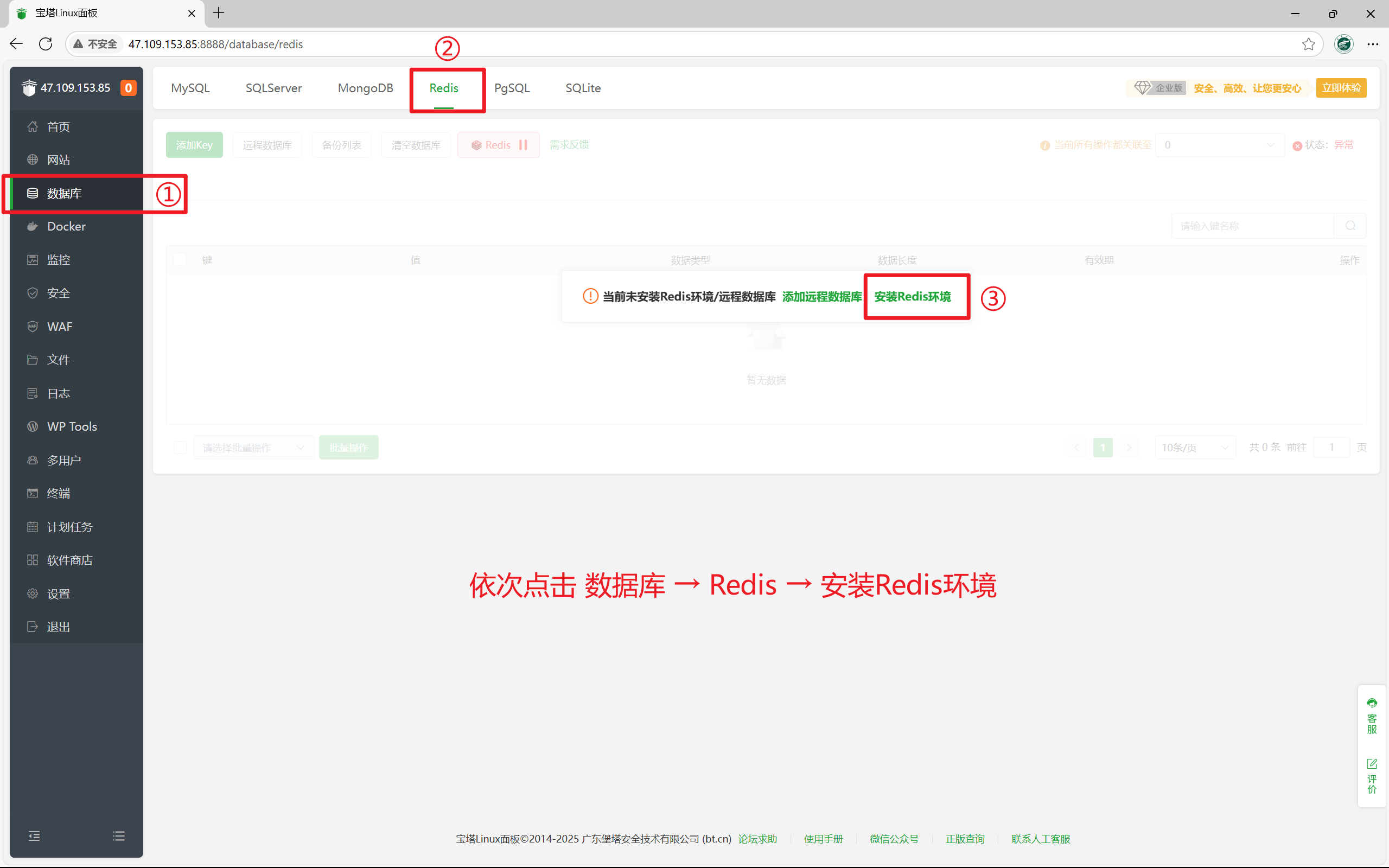This screenshot has width=1389, height=868.
Task: Click the 安装Redis环境 link
Action: click(912, 297)
